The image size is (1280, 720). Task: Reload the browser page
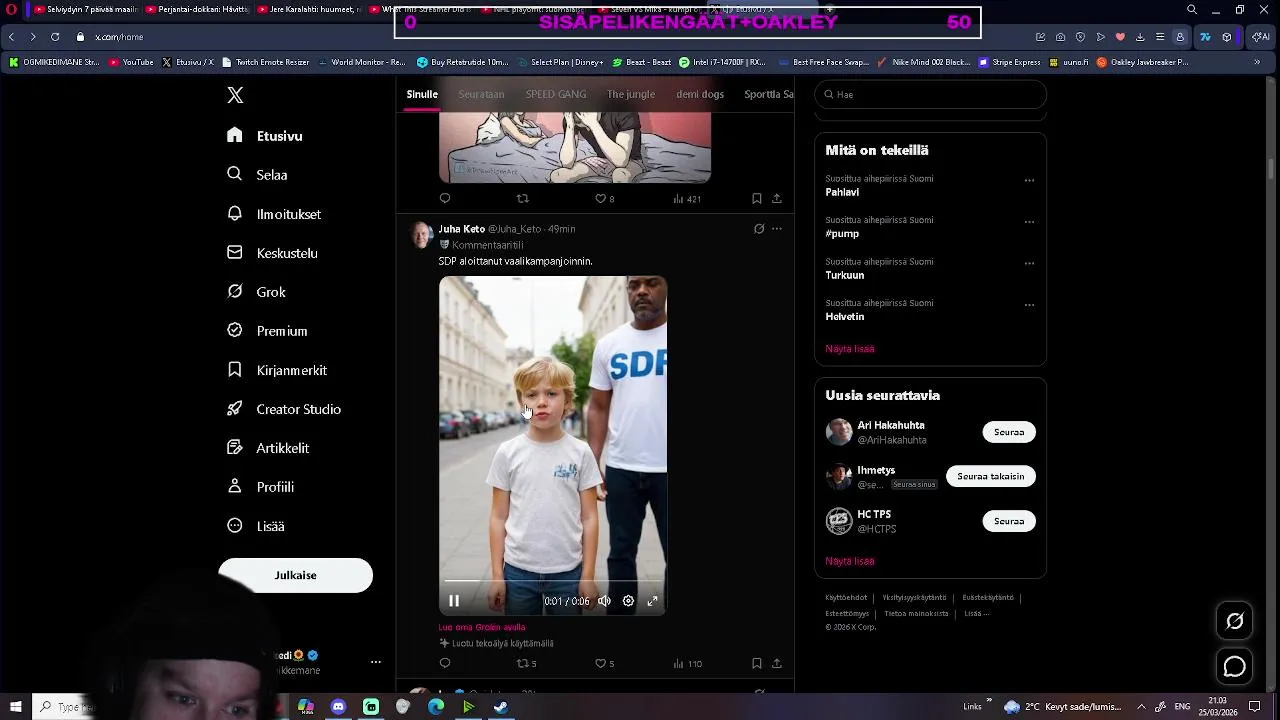[x=55, y=37]
